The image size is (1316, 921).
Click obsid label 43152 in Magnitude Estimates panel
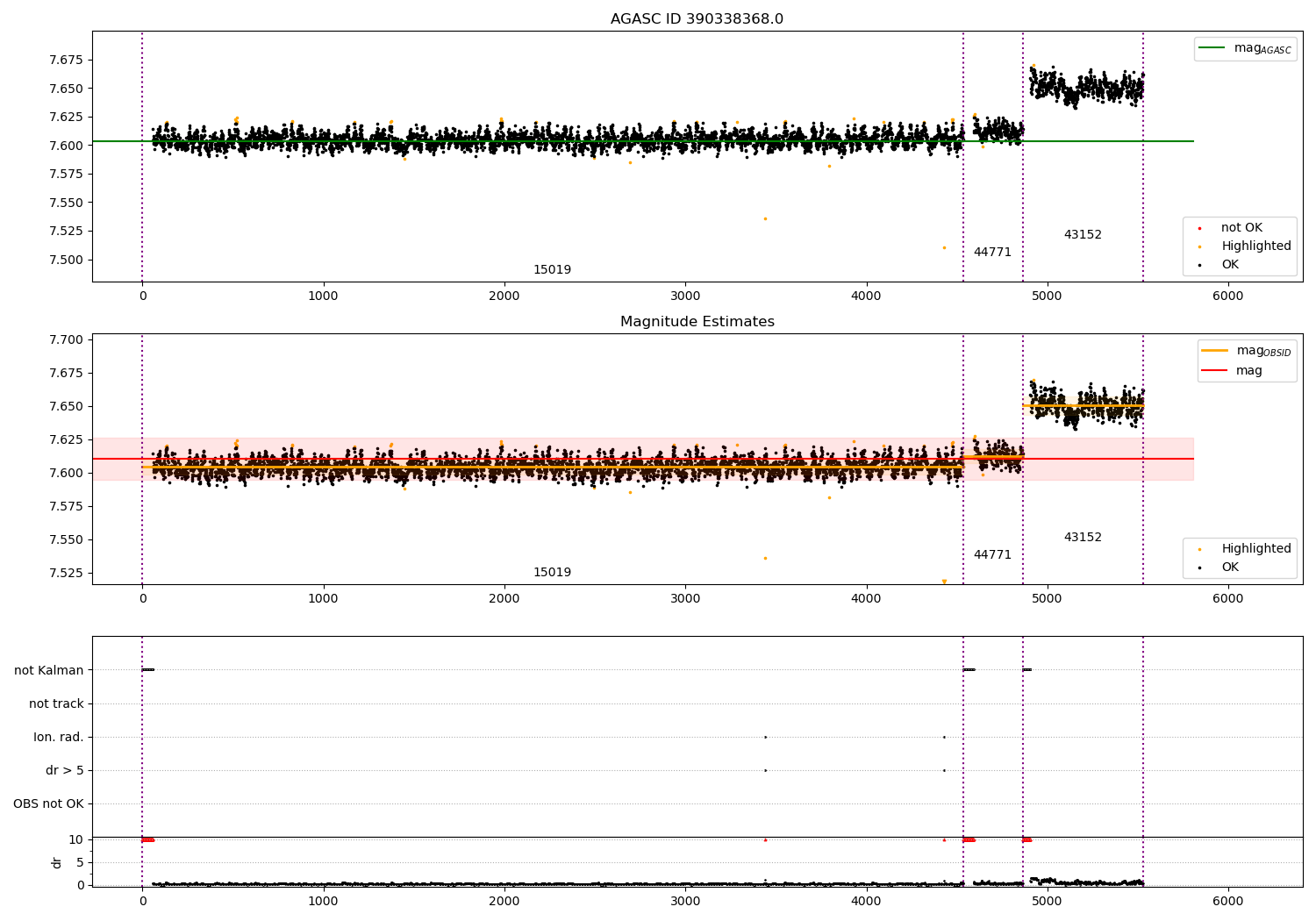click(x=1083, y=538)
